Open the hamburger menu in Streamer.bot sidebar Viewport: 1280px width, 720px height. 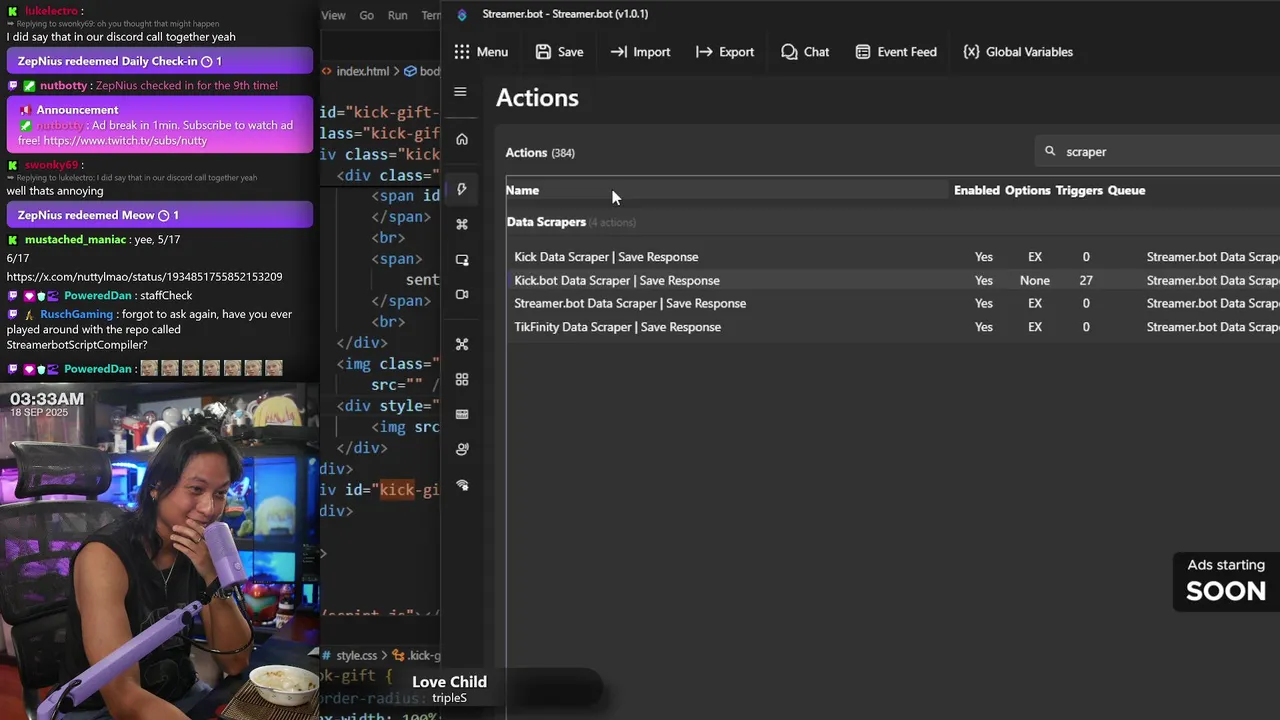point(460,92)
